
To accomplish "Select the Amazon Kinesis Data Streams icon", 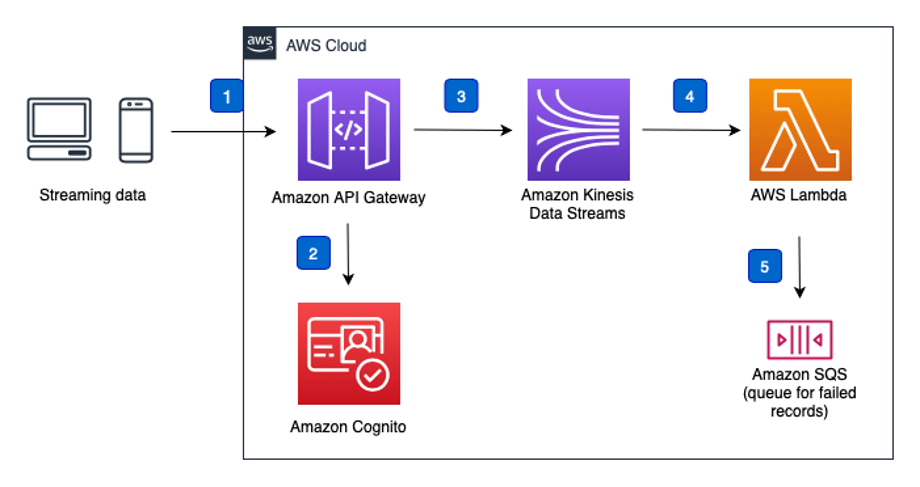I will (x=579, y=130).
